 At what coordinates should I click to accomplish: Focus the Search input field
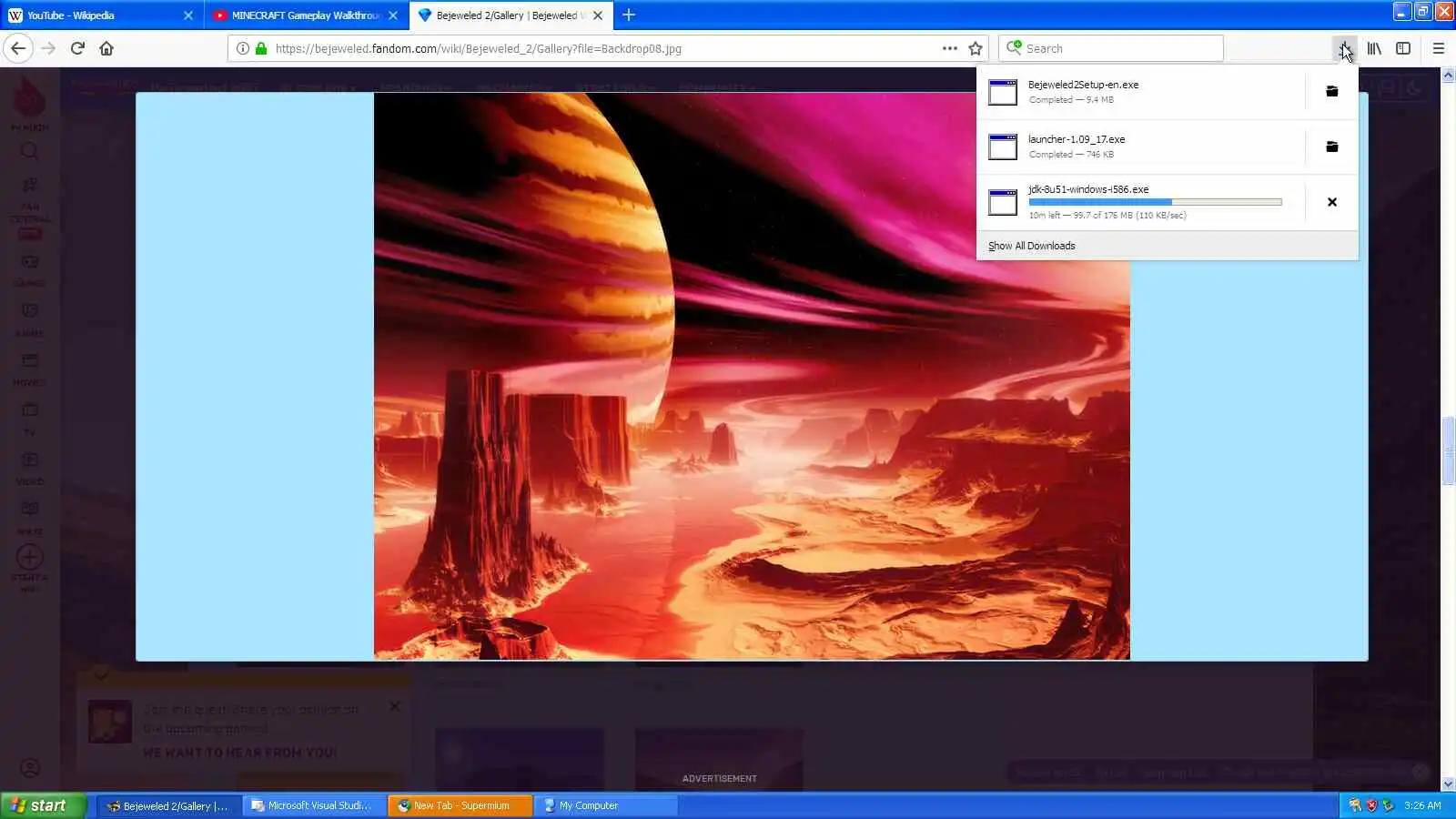click(x=1111, y=48)
